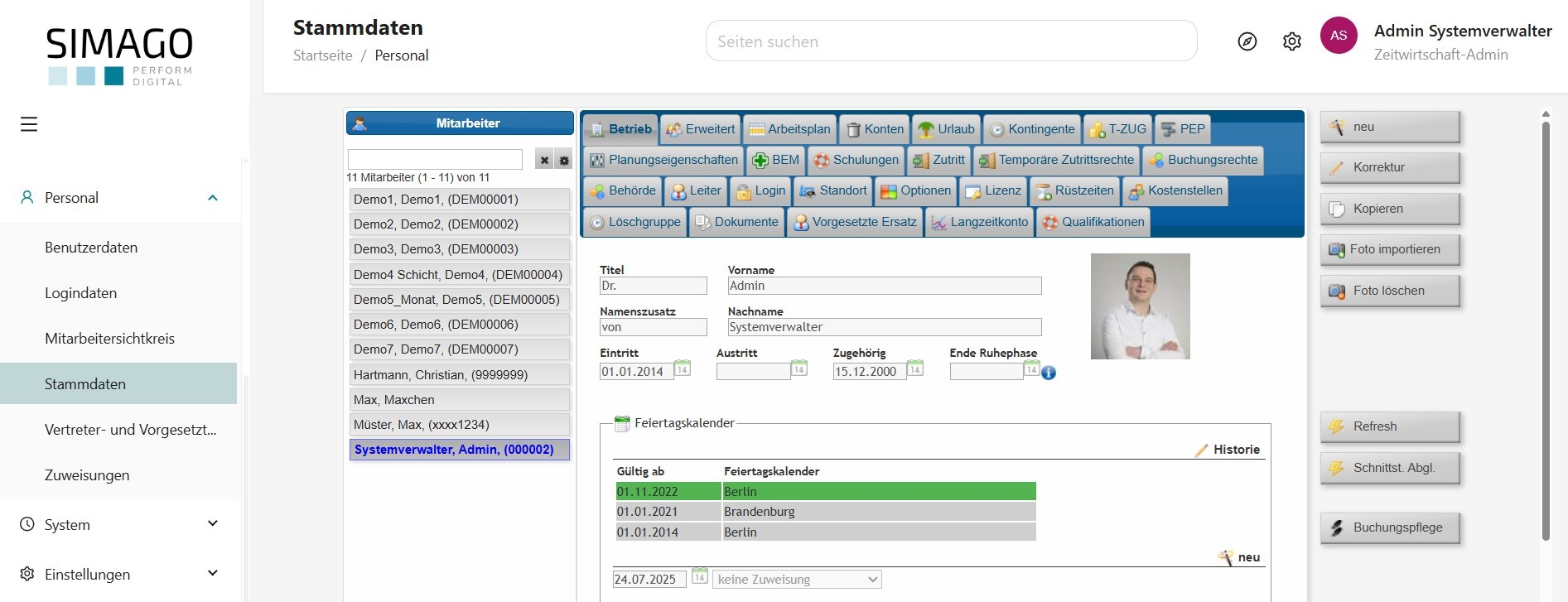Click the Schnittst. Abgl. button
The width and height of the screenshot is (1568, 602).
click(1390, 468)
